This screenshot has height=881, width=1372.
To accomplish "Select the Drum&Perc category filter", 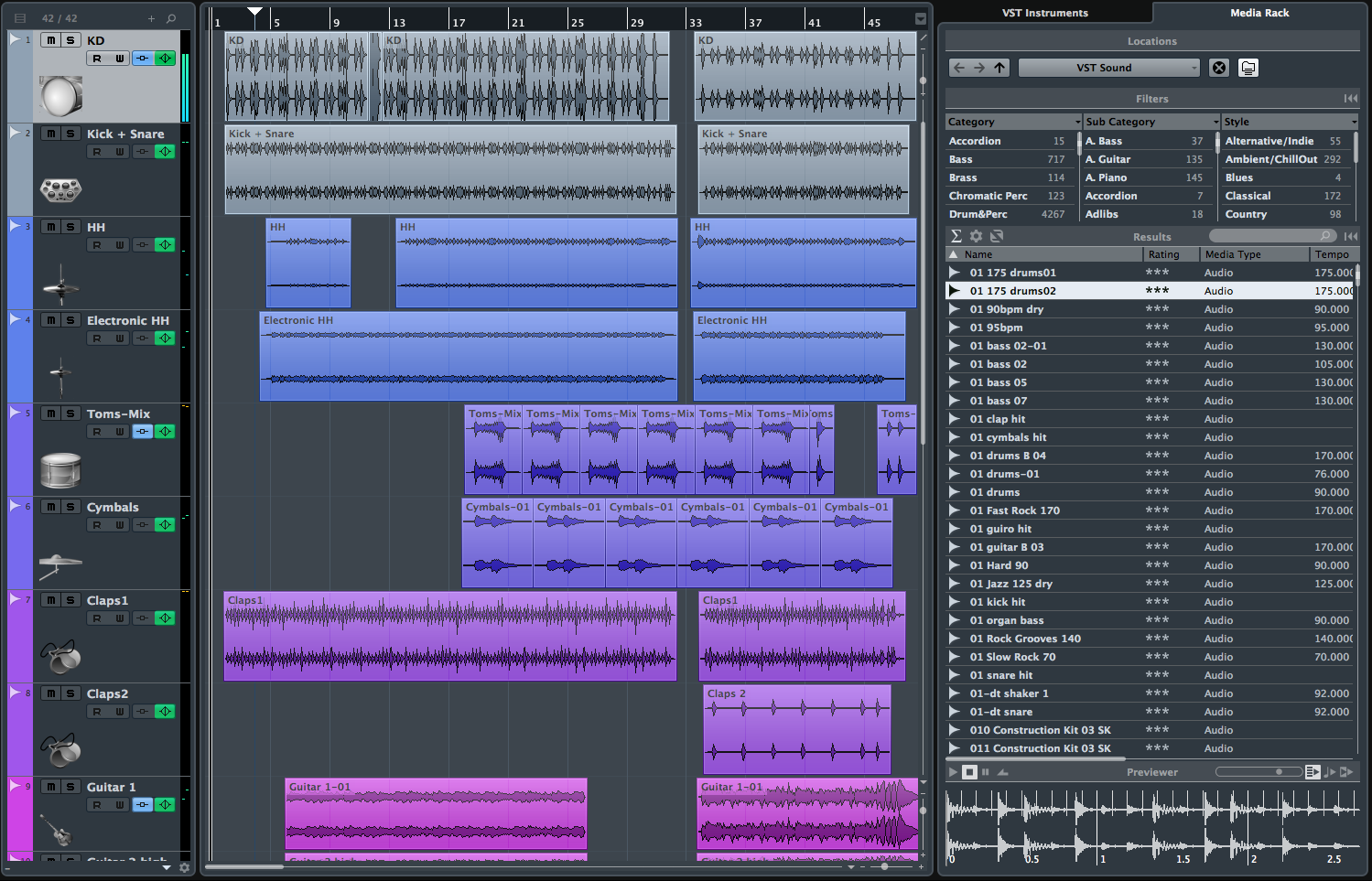I will pos(978,214).
